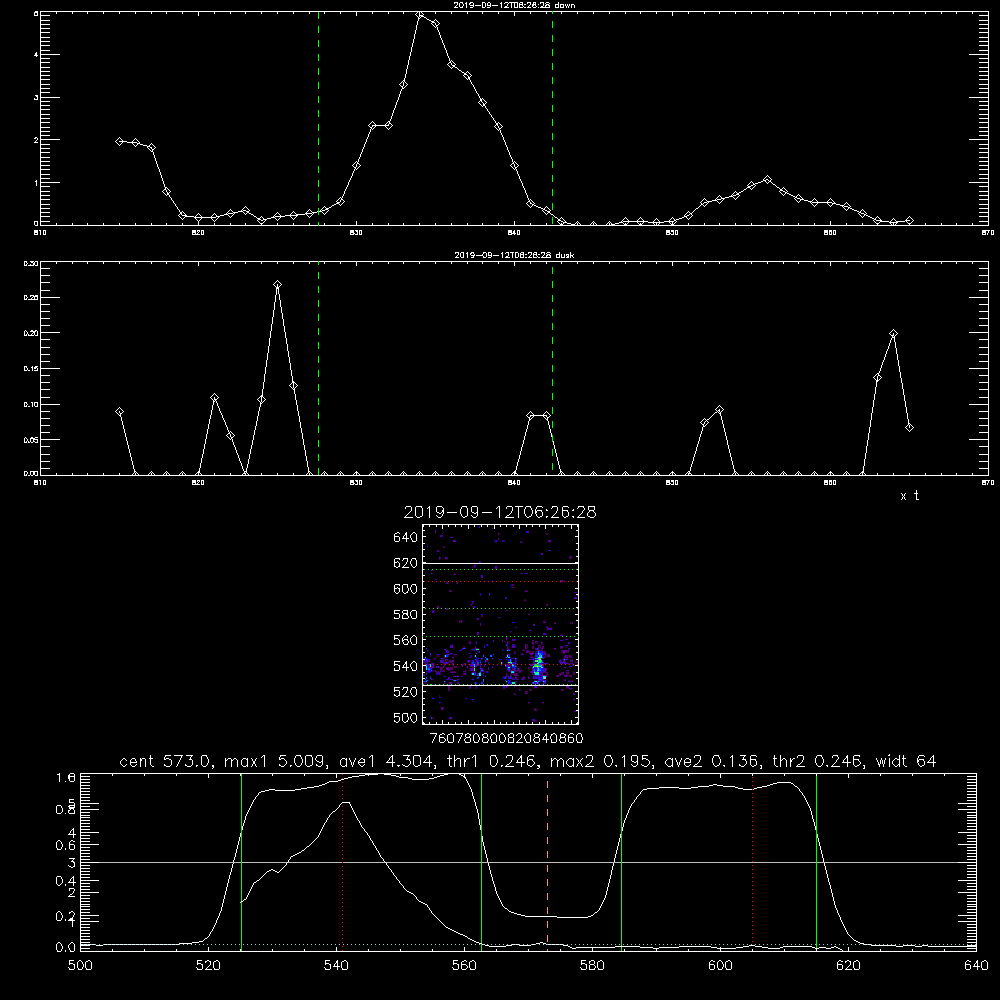The width and height of the screenshot is (1000, 1000).
Task: Click the first dawn data point near 815
Action: coord(119,141)
